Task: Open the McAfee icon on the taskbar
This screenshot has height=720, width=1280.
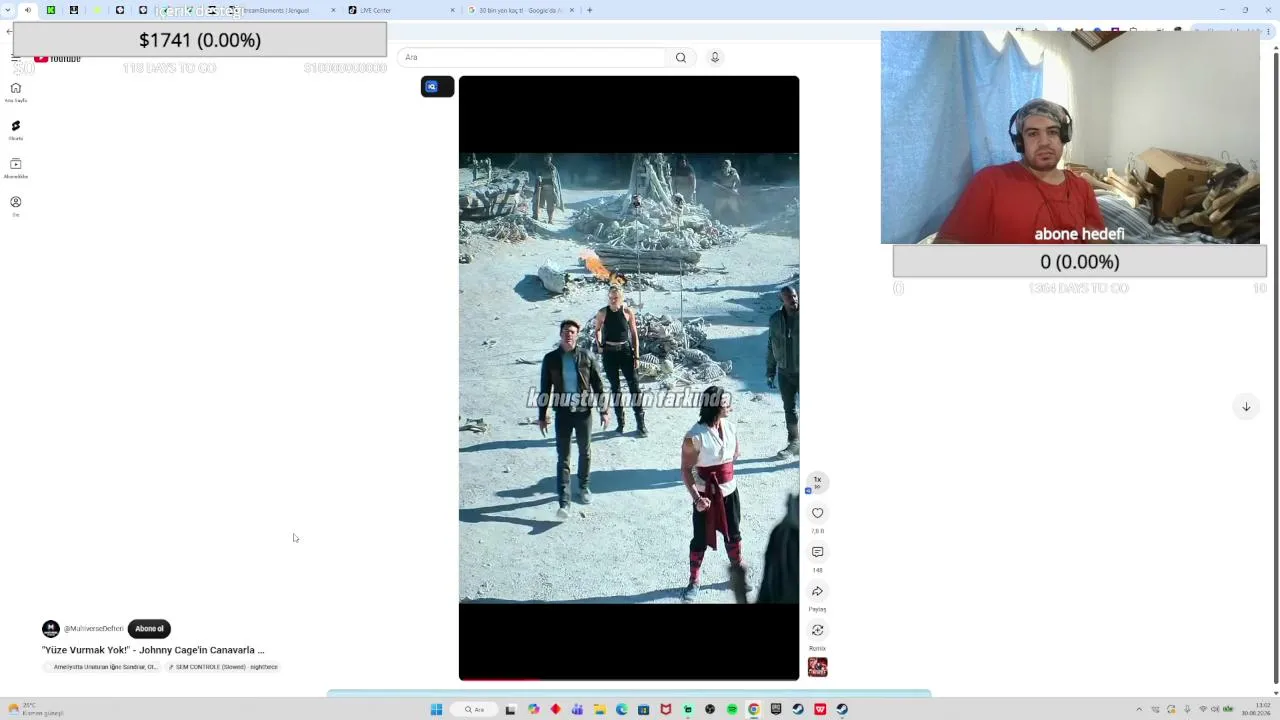Action: coord(666,709)
